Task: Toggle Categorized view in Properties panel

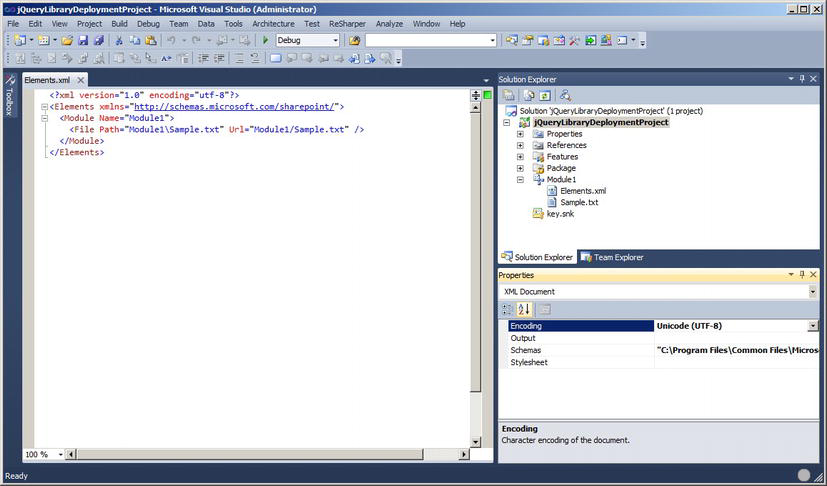Action: [x=507, y=310]
